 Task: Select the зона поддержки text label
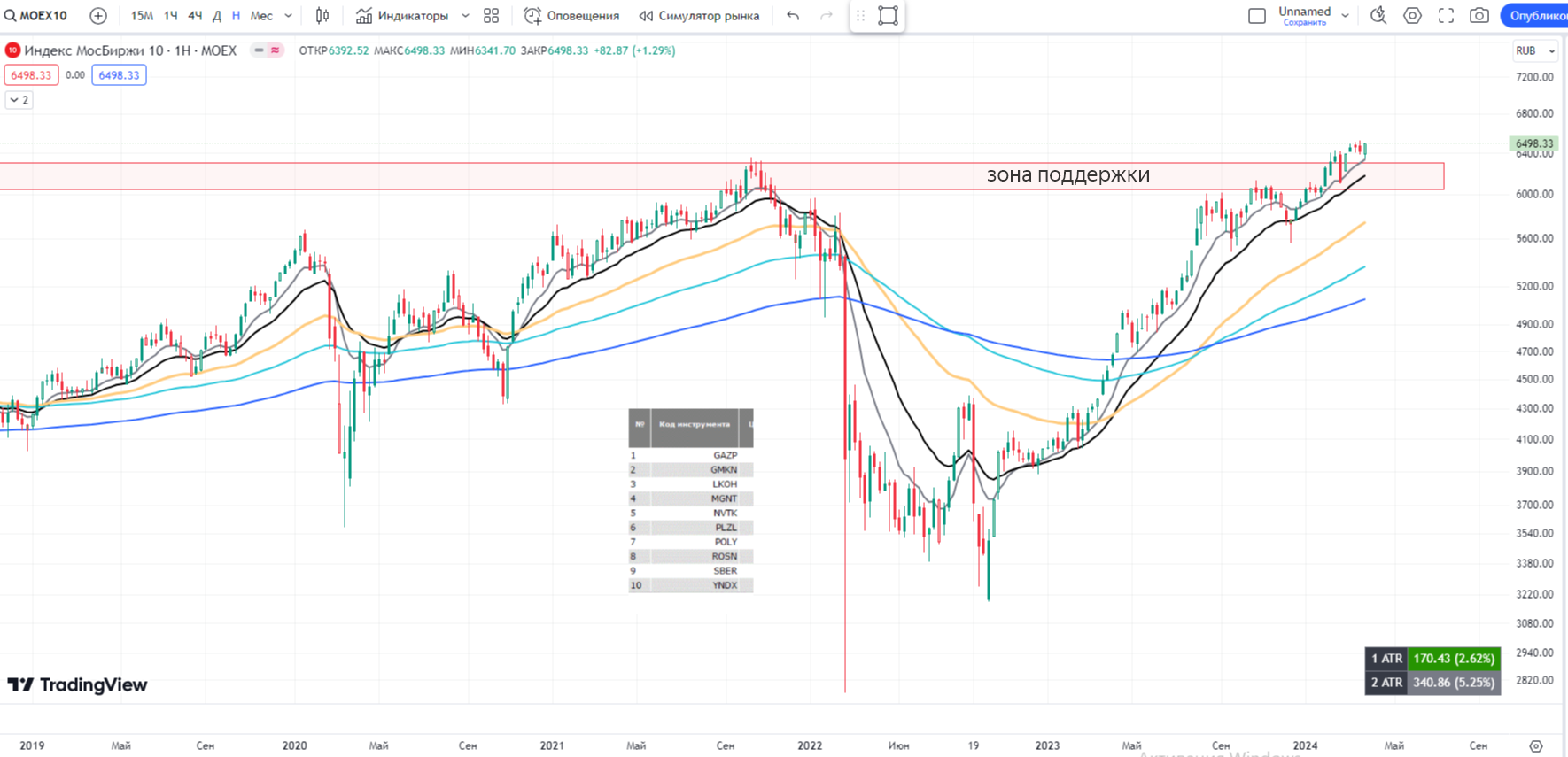click(x=1068, y=174)
